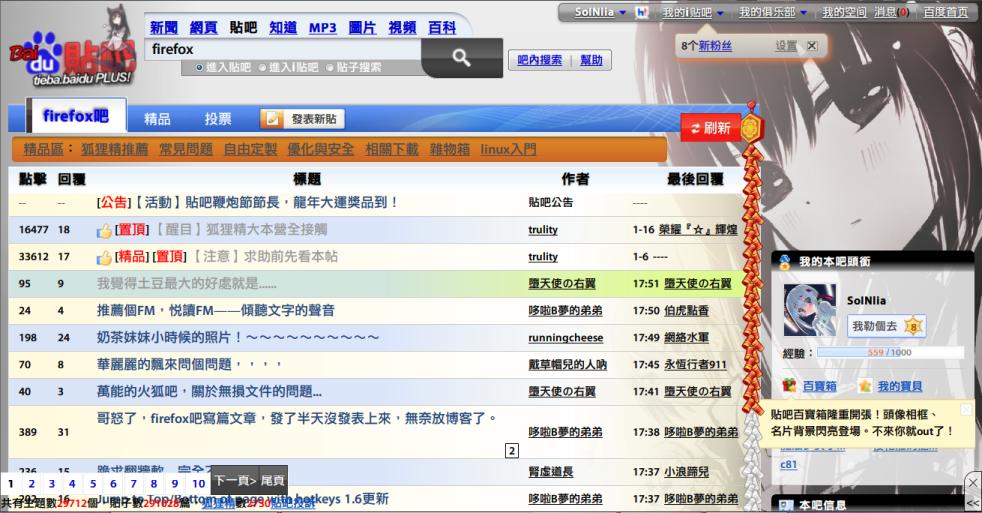Go to 百度首页 link
This screenshot has height=513, width=982.
[946, 13]
